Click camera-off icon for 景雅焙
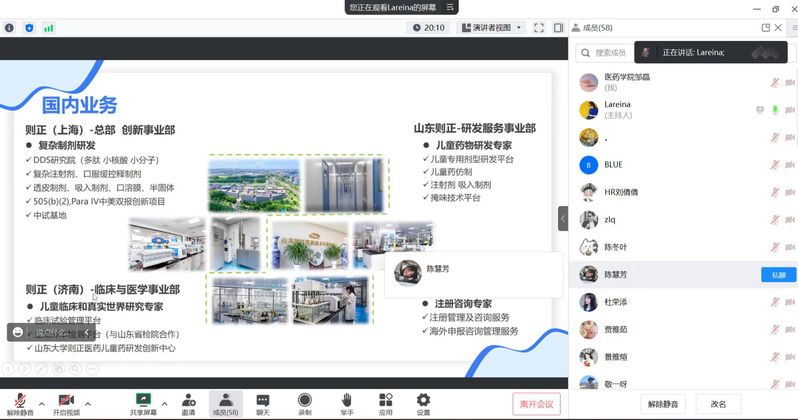This screenshot has width=798, height=420. (x=790, y=357)
